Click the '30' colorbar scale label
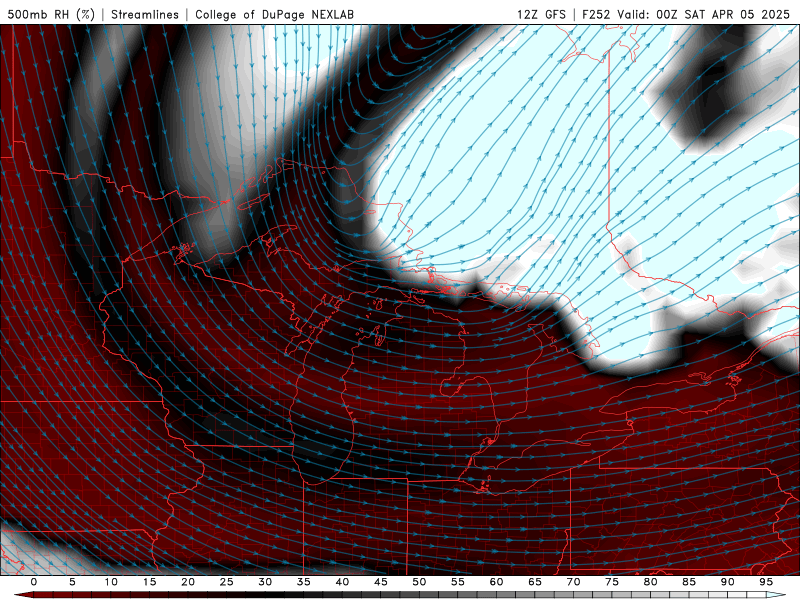This screenshot has height=600, width=800. coord(265,582)
